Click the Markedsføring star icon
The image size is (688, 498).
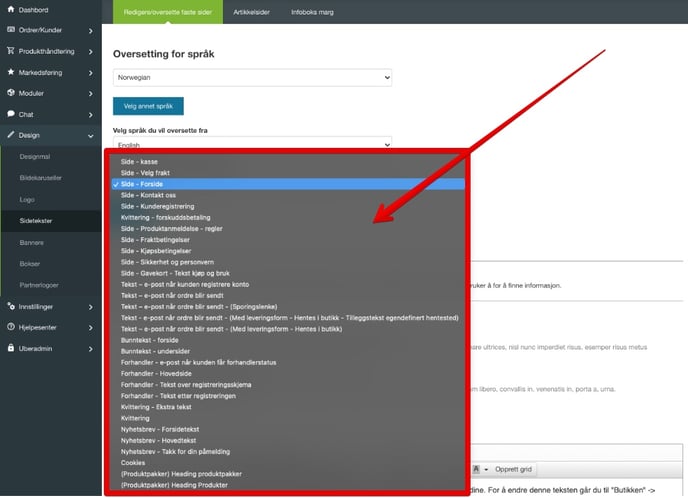[11, 72]
